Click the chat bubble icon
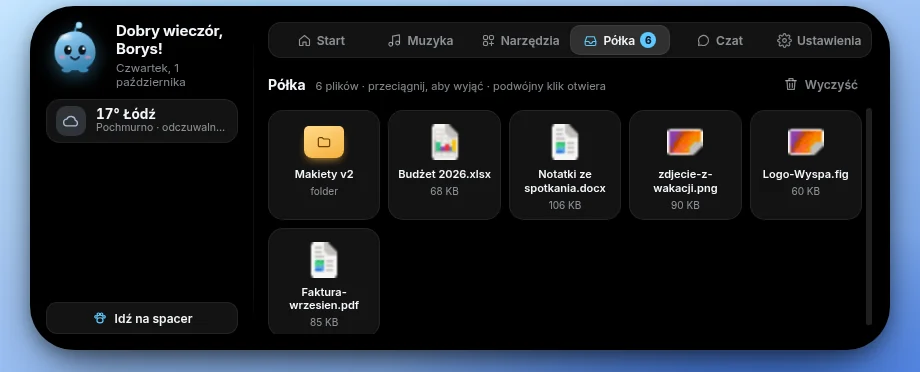This screenshot has width=920, height=372. (703, 40)
